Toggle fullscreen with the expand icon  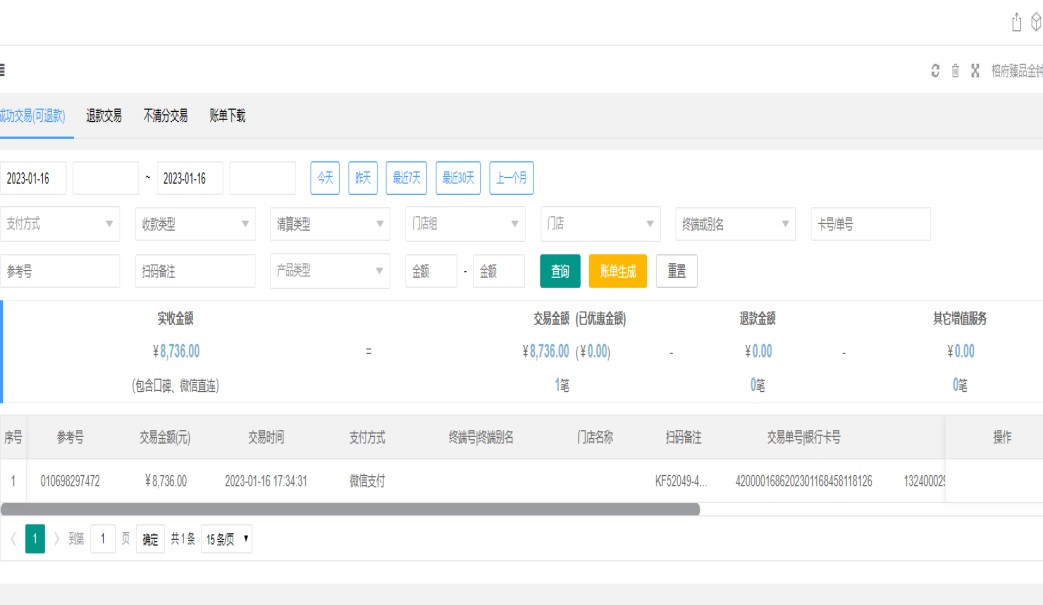pos(975,71)
